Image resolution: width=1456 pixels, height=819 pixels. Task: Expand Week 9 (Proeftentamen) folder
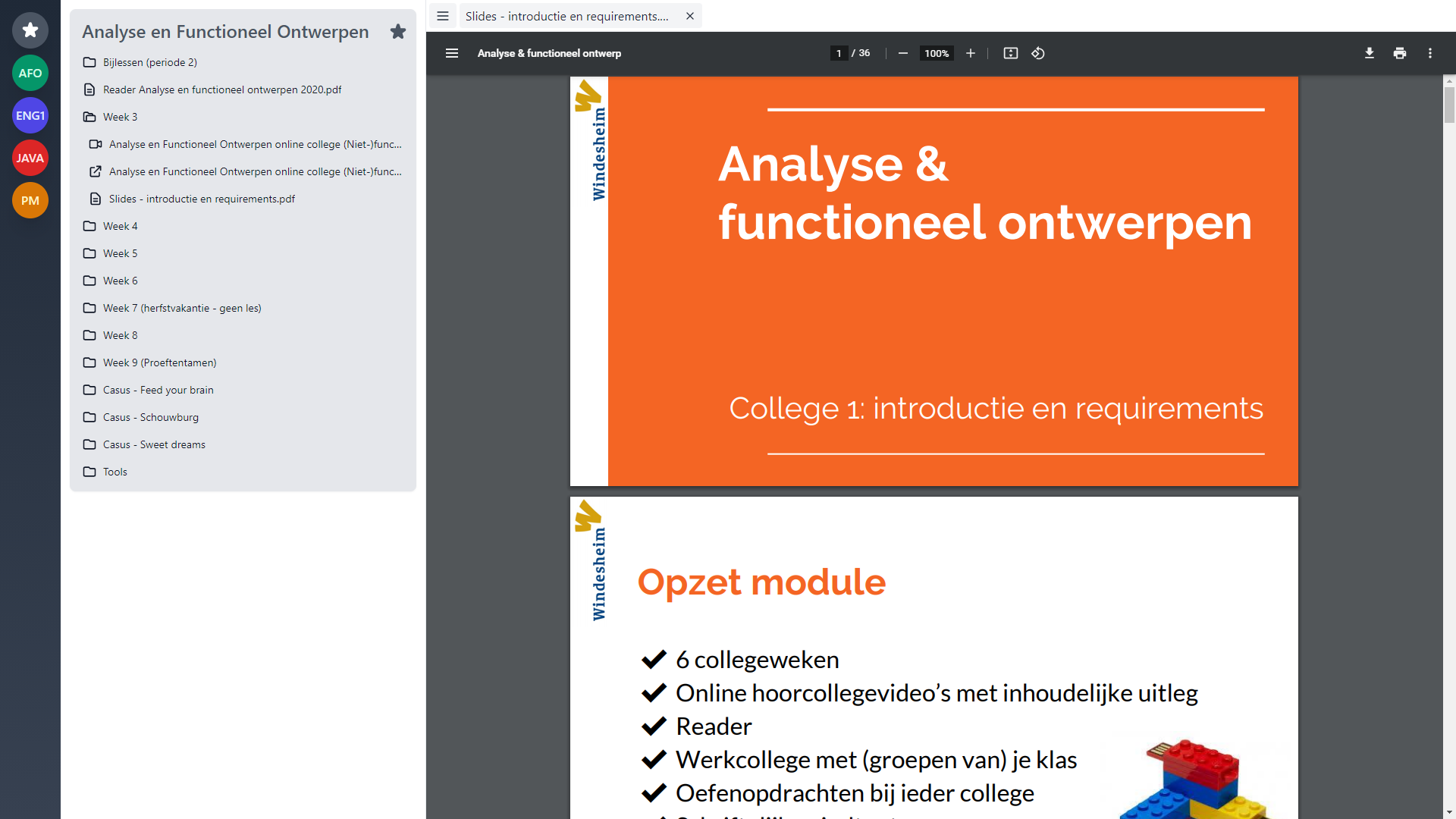[243, 362]
